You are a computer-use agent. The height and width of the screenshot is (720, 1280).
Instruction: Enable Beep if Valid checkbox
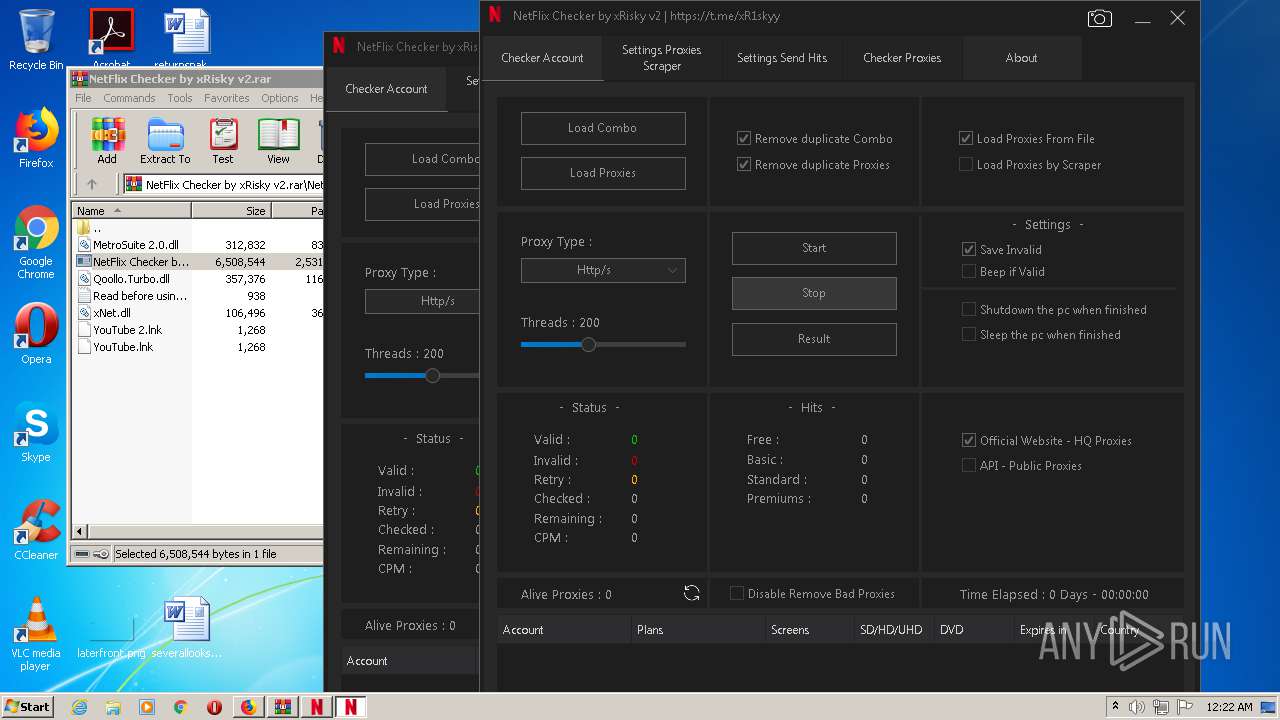point(969,271)
